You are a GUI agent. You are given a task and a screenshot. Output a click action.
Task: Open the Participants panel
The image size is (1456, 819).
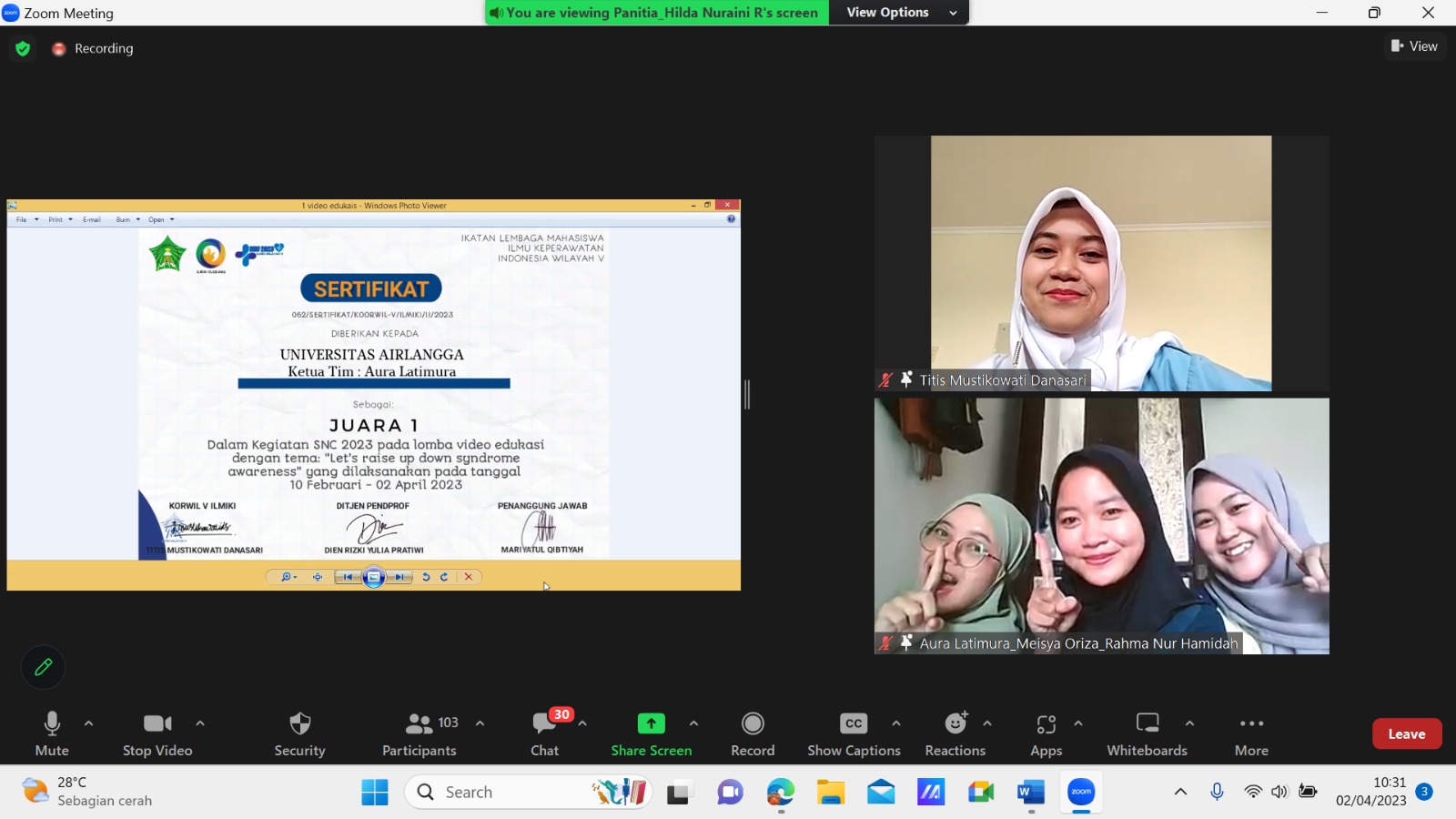click(420, 724)
